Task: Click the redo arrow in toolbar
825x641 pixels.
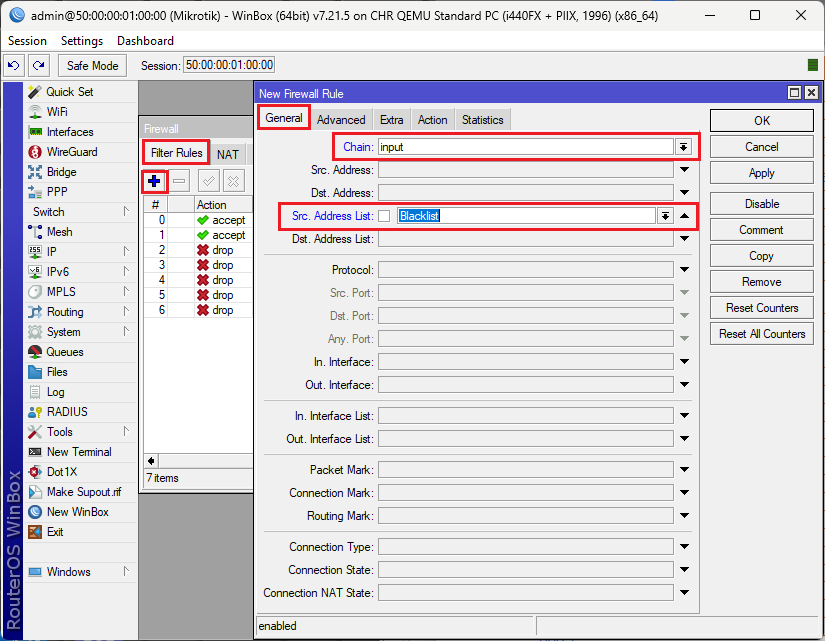Action: [x=38, y=65]
